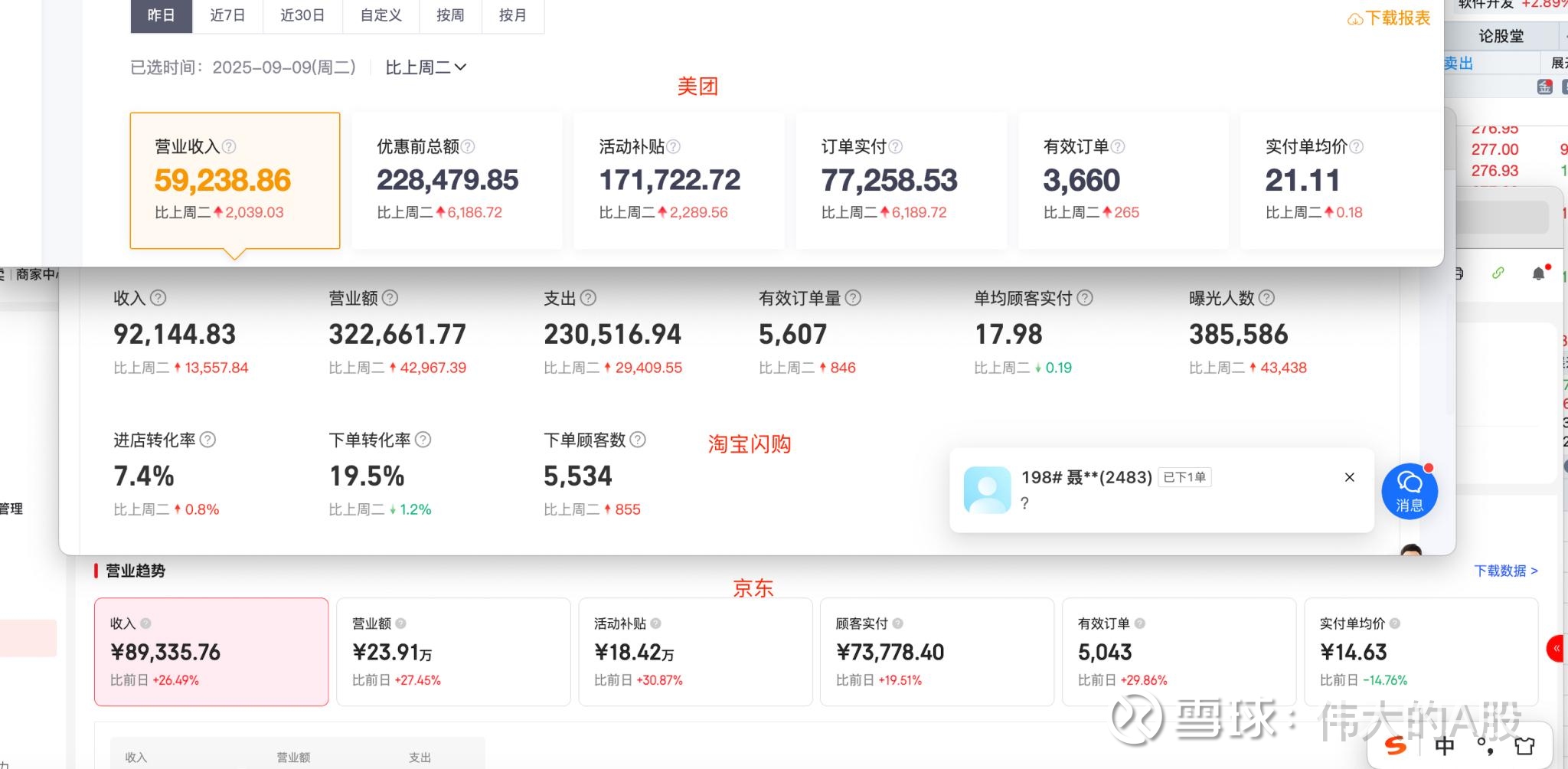Click the Sogou input method S icon
The image size is (1568, 769).
coord(1396,745)
